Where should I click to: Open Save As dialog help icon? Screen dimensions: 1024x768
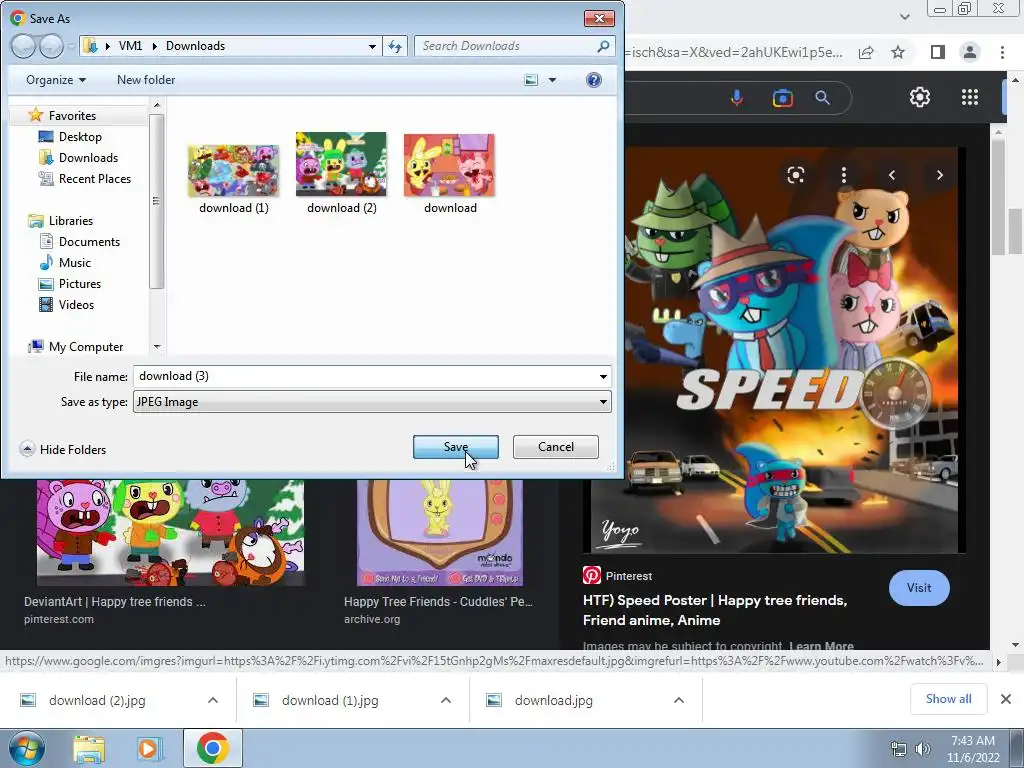point(594,80)
